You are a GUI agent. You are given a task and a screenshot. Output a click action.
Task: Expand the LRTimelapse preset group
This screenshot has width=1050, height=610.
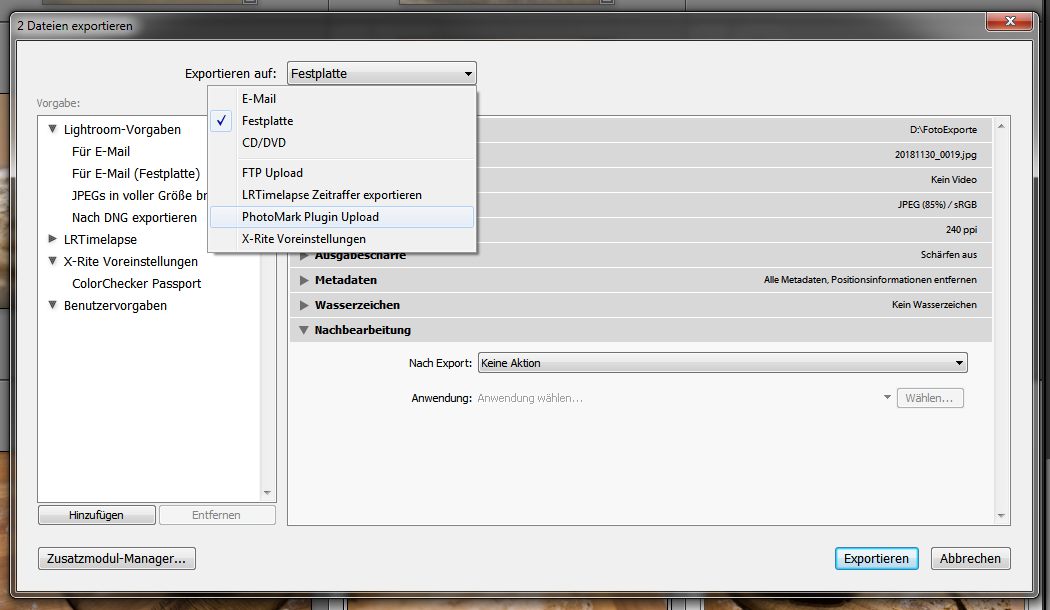(53, 240)
